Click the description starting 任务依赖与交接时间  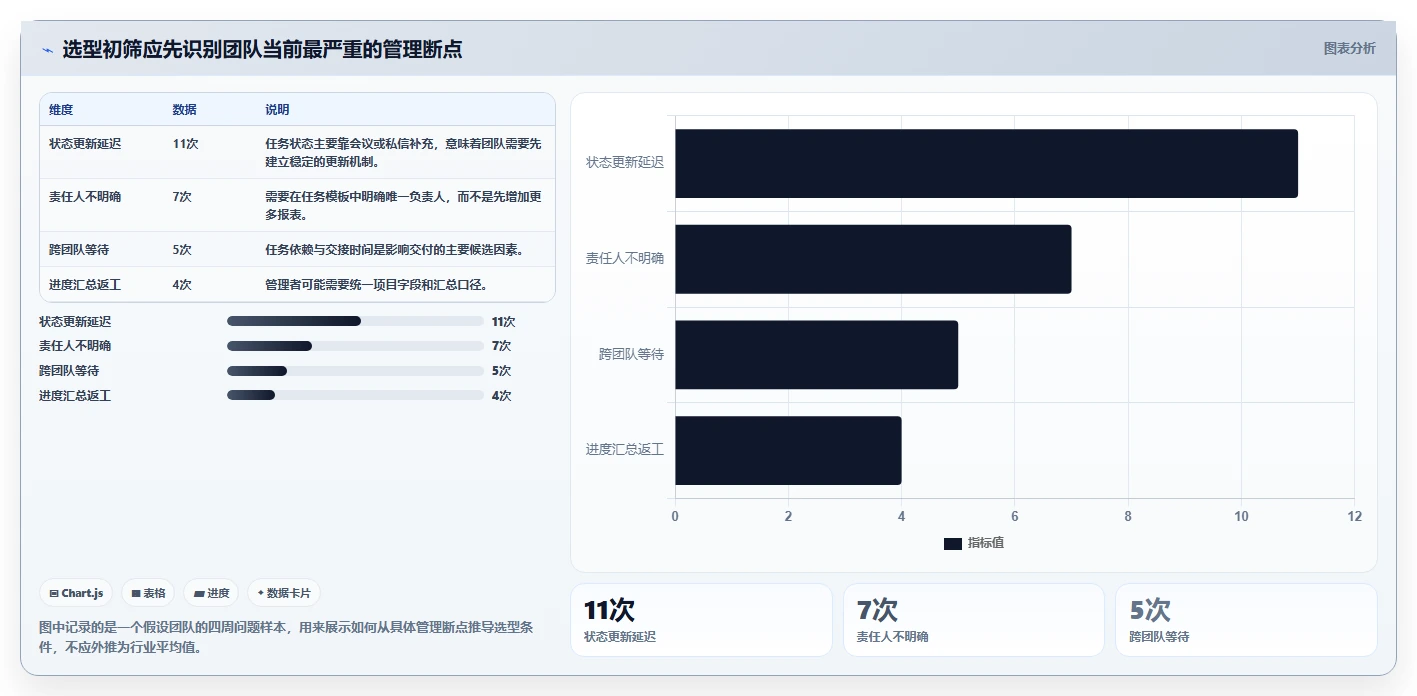[x=394, y=250]
